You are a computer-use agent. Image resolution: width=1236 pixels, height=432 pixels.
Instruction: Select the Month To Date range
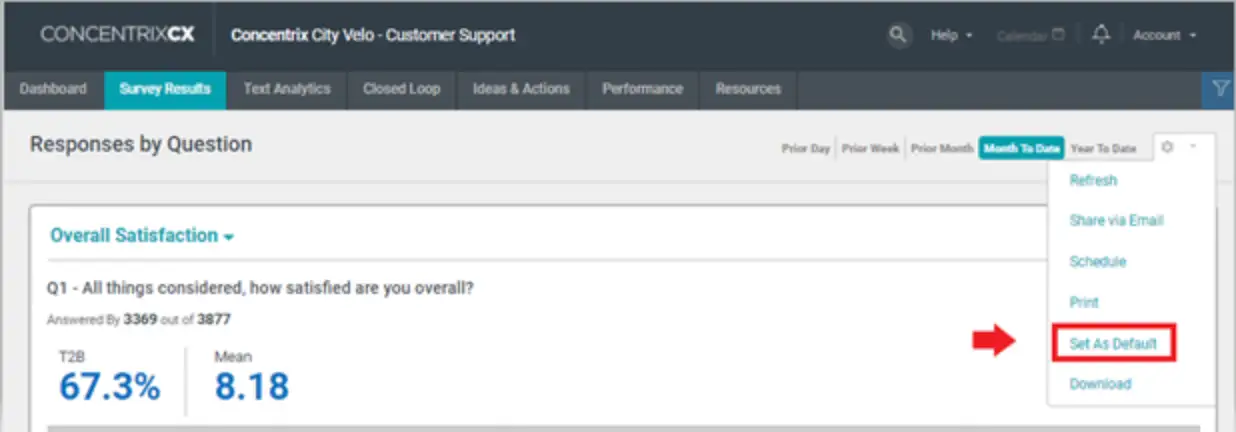tap(1021, 148)
